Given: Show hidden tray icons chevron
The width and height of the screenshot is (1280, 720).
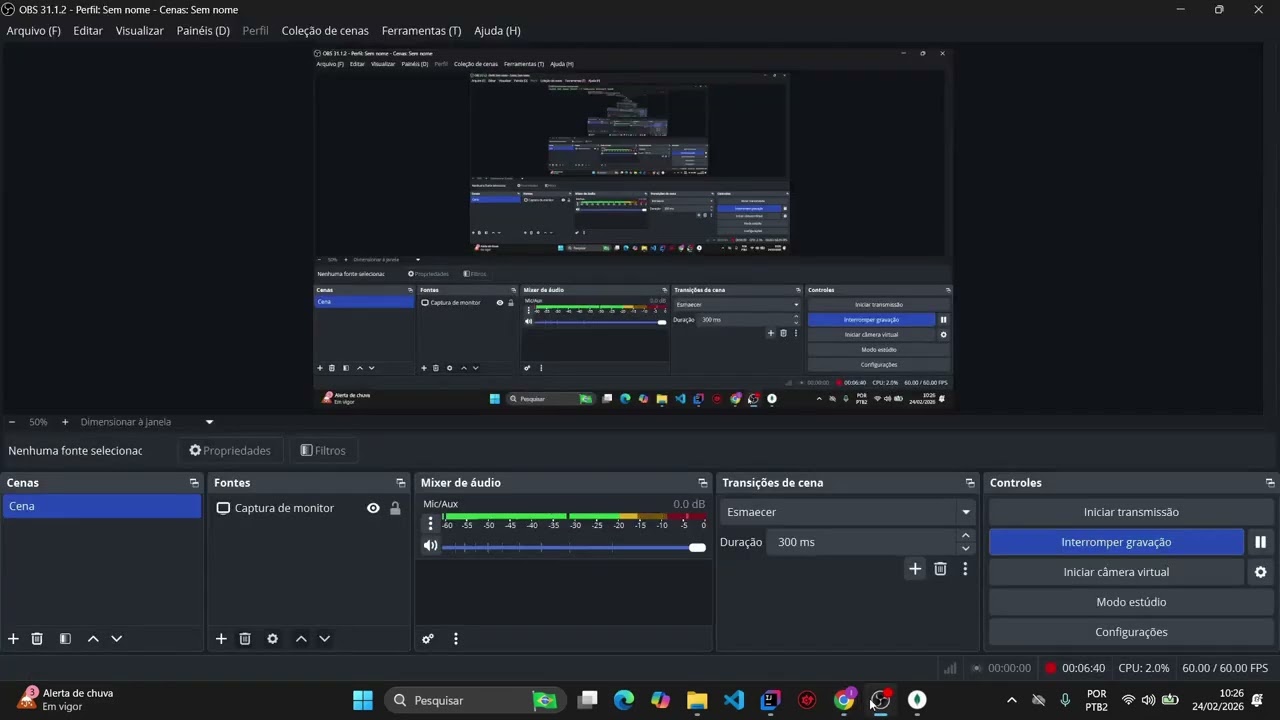Looking at the screenshot, I should tap(1011, 700).
